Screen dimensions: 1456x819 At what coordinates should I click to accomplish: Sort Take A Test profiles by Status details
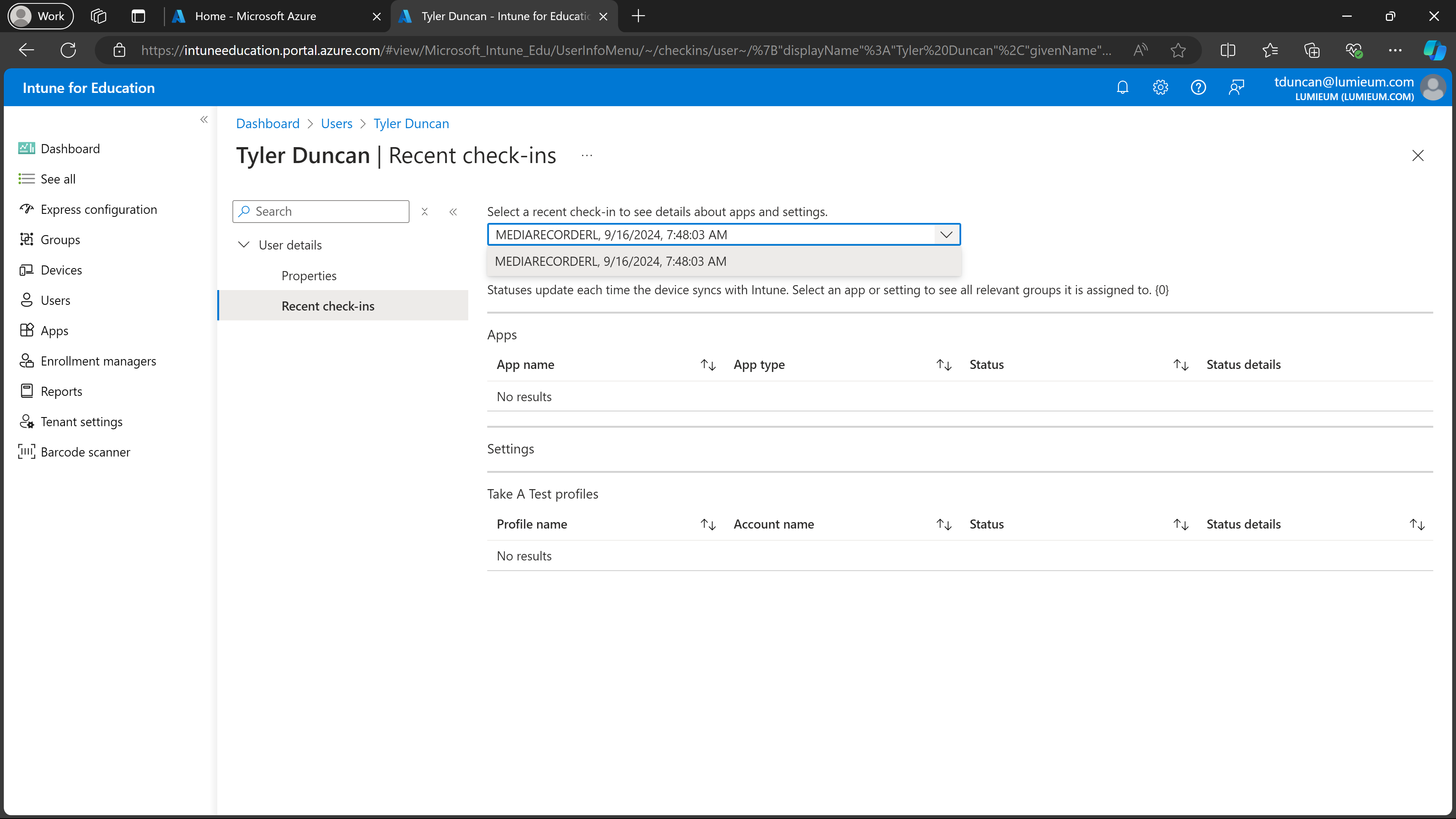[1417, 524]
